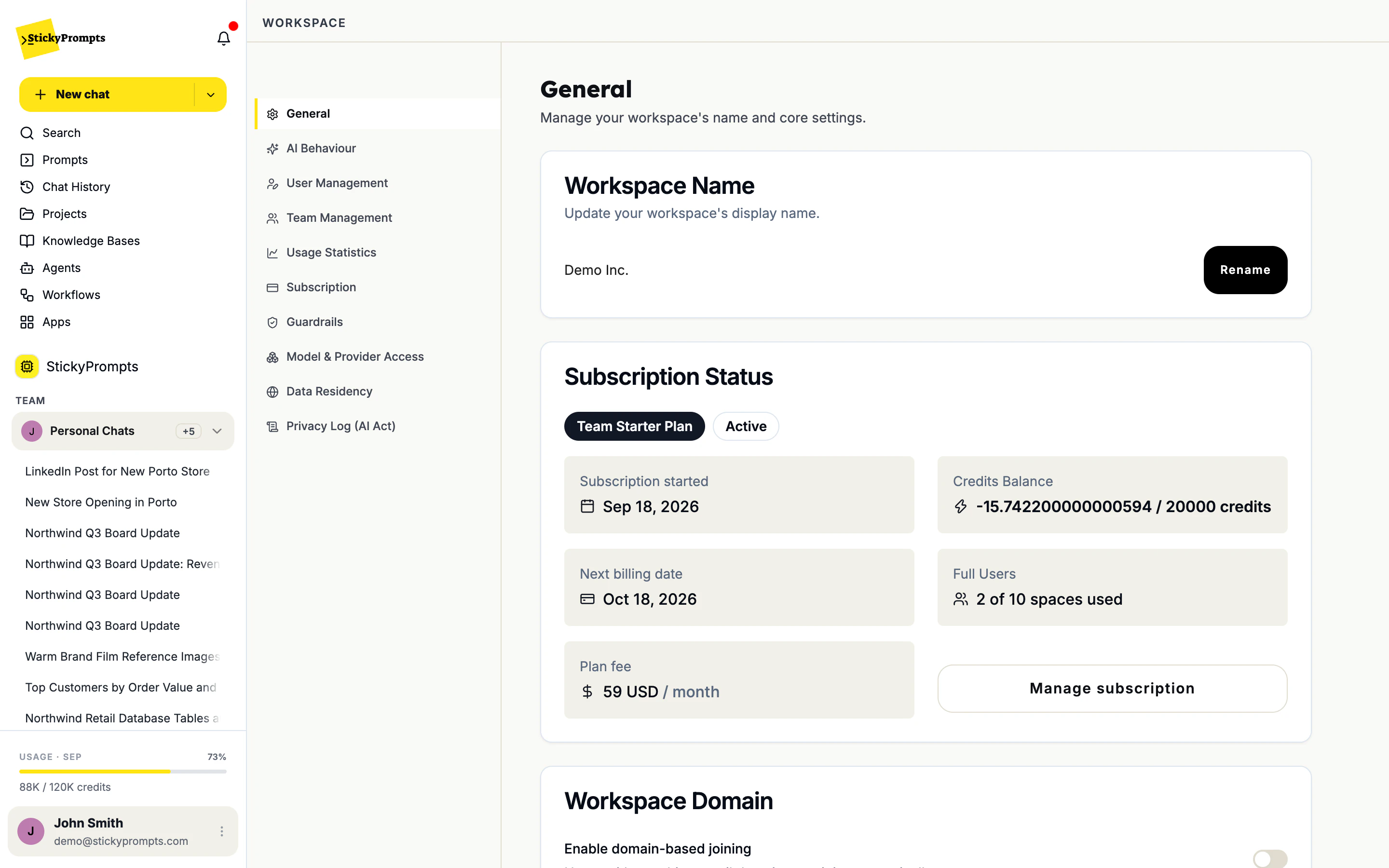
Task: Click the +5 teams badge
Action: (188, 431)
